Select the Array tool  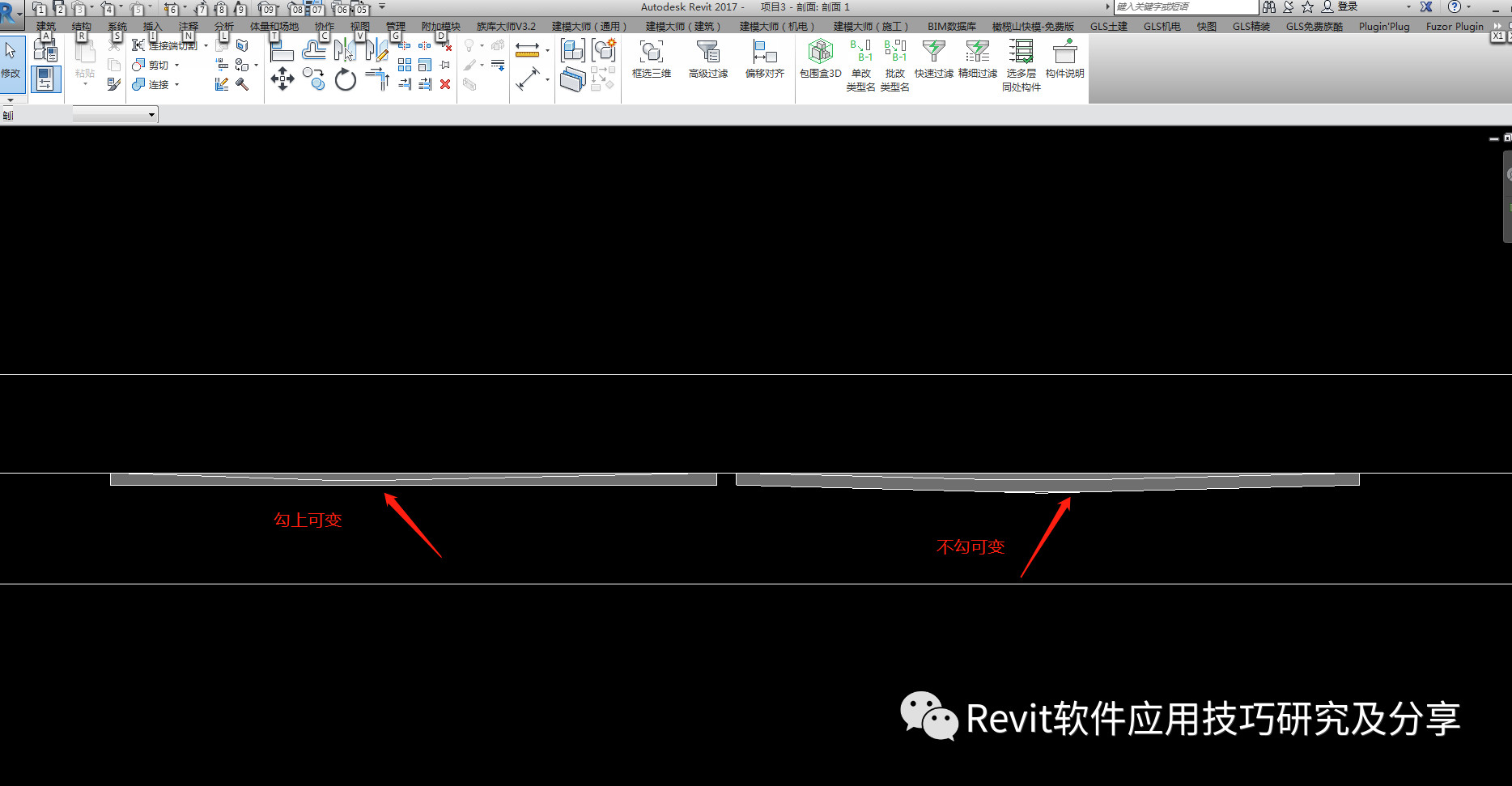(x=405, y=65)
